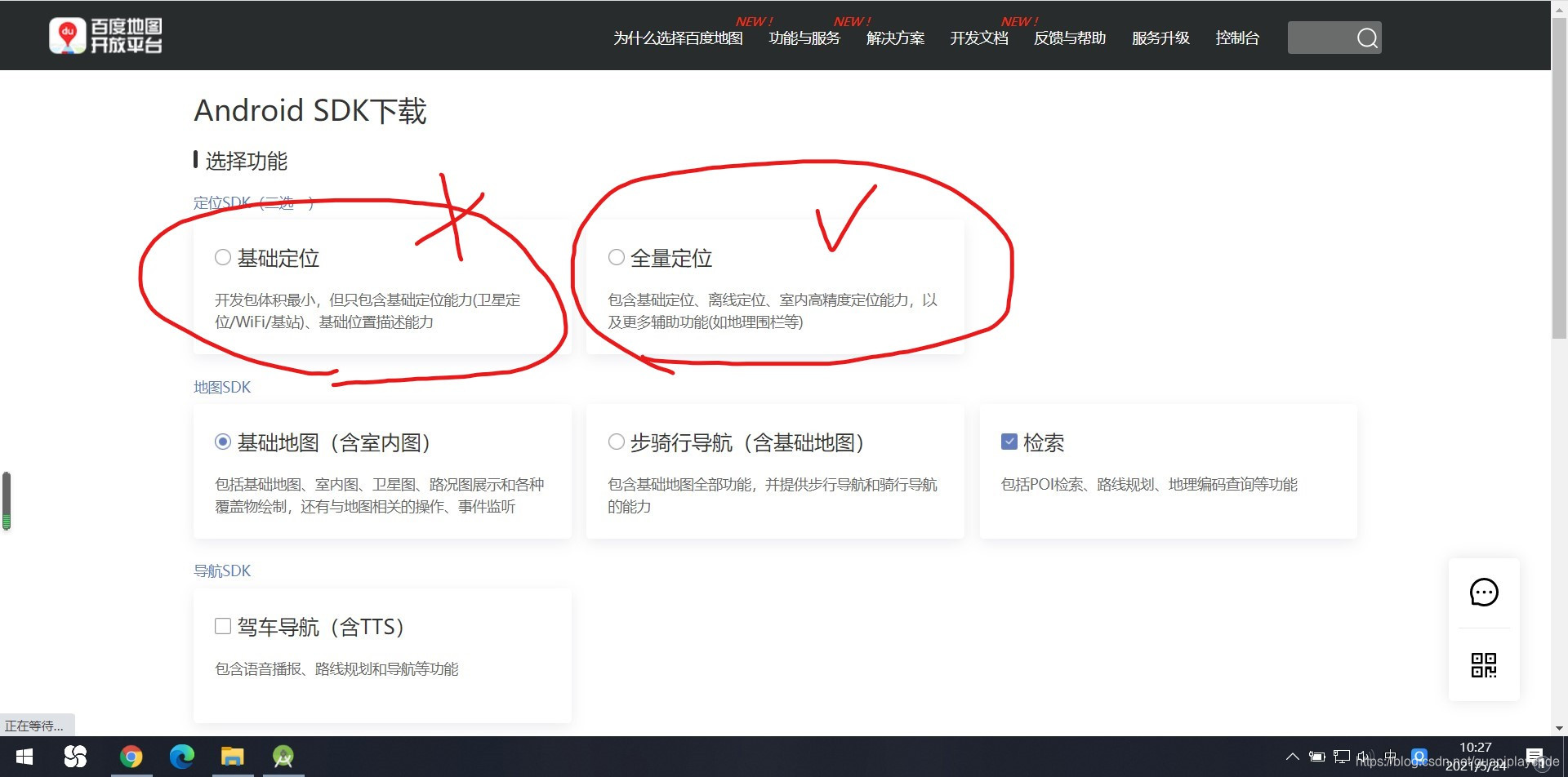Image resolution: width=1568 pixels, height=777 pixels.
Task: Click the search magnifier icon
Action: [1366, 38]
